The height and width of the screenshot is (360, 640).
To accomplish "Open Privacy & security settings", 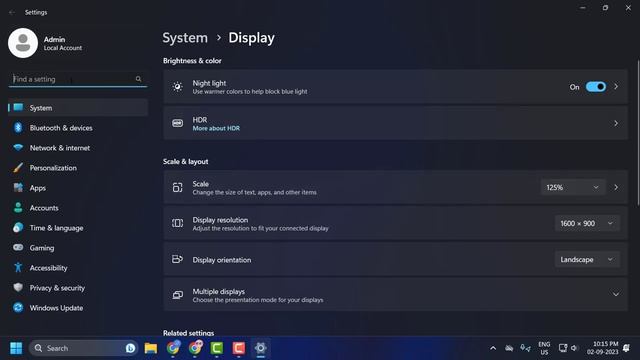I will (x=78, y=288).
